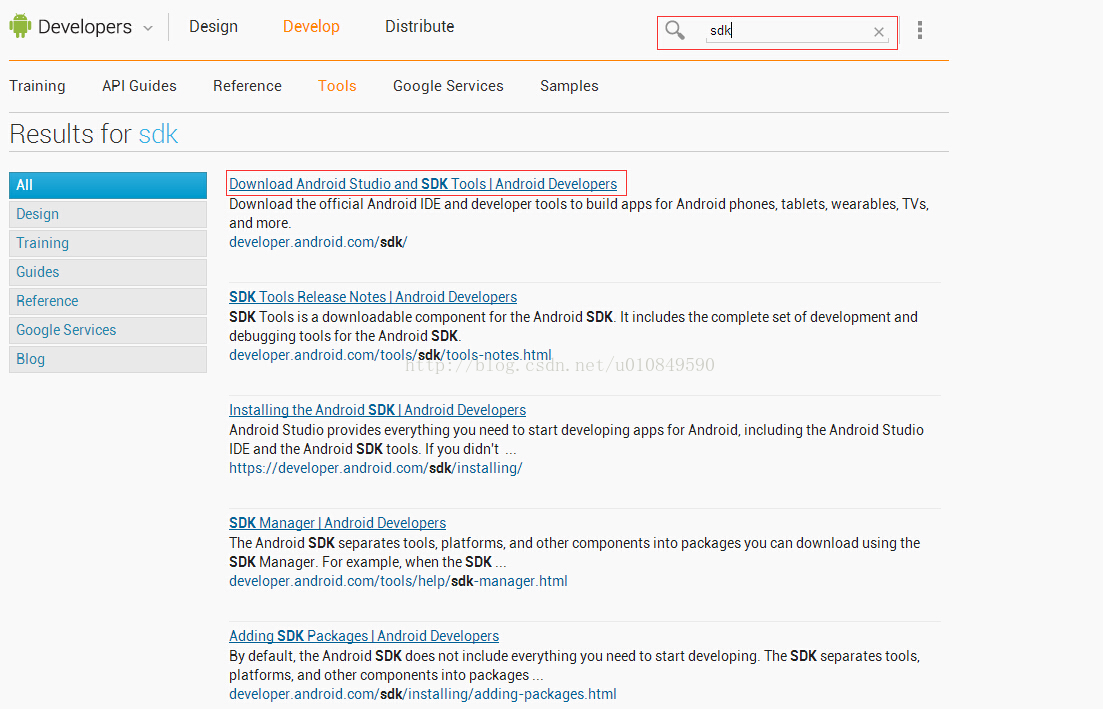Image resolution: width=1103 pixels, height=709 pixels.
Task: Go to the Training section
Action: tap(37, 86)
